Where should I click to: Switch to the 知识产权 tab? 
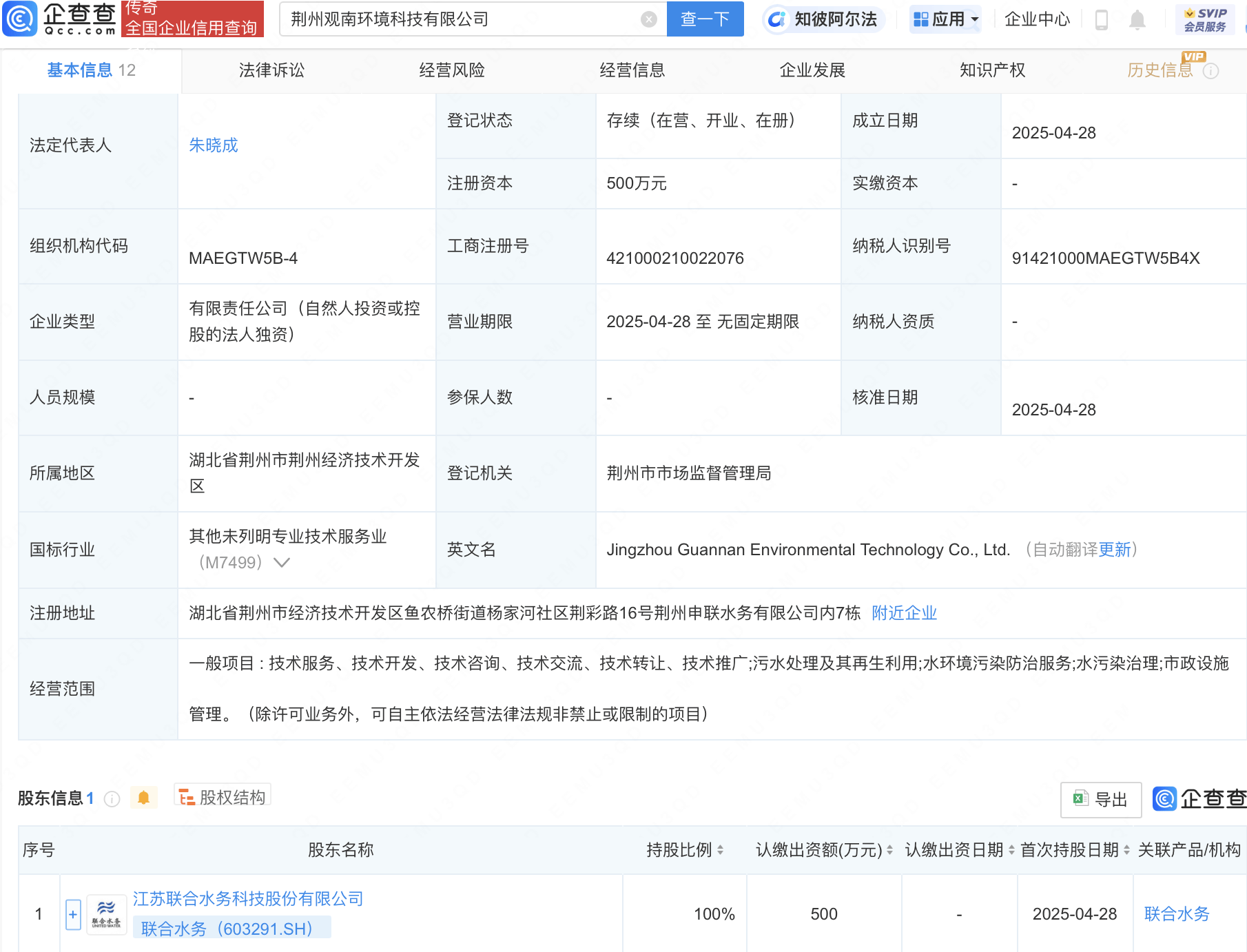point(993,70)
